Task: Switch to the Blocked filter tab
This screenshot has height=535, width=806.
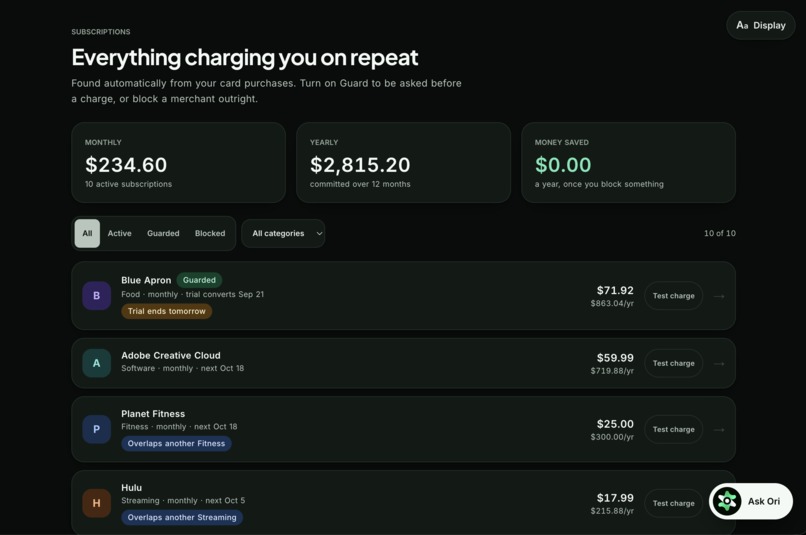Action: pos(210,233)
